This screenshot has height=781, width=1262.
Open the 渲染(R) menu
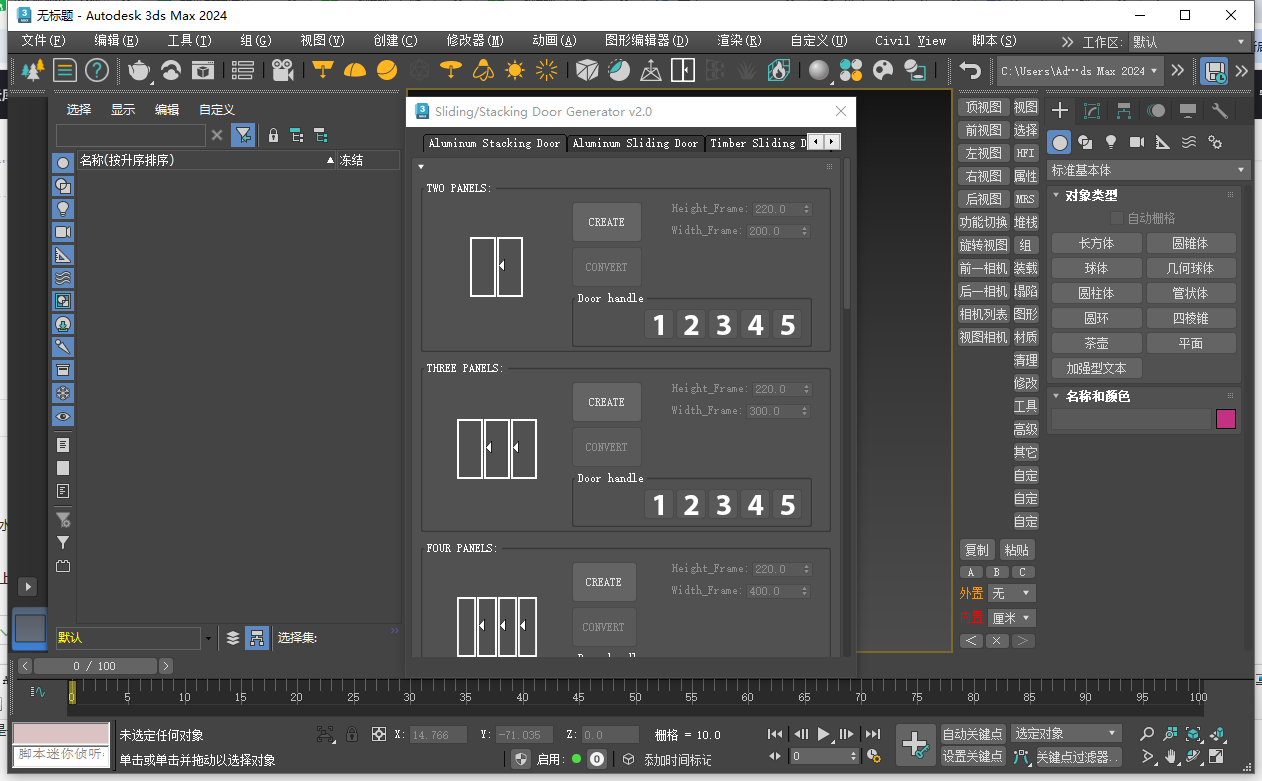[739, 41]
